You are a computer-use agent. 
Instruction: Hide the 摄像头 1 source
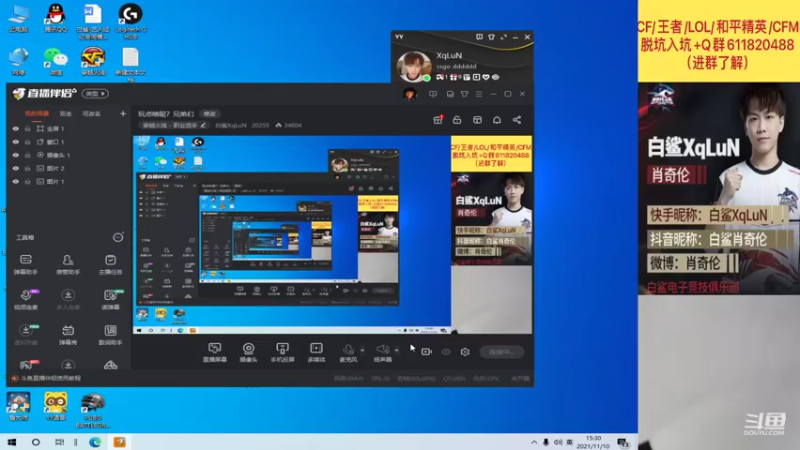tap(16, 155)
